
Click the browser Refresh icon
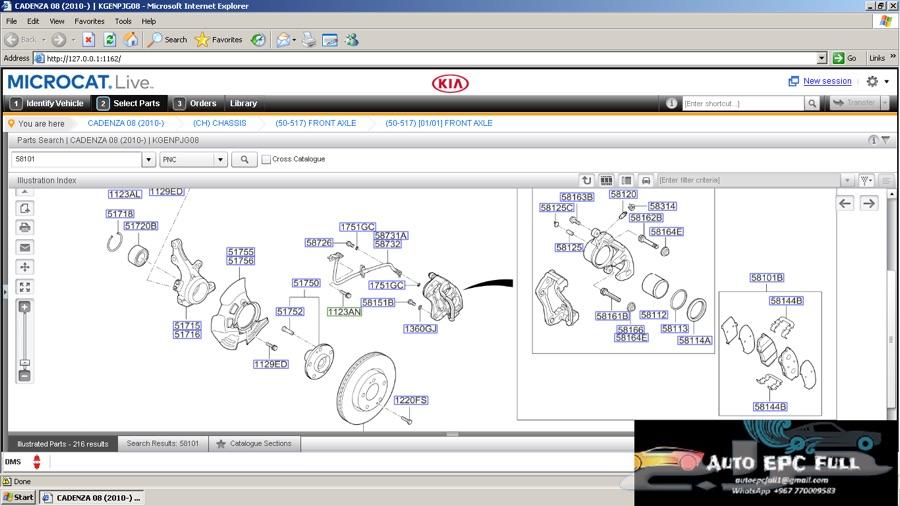click(110, 40)
